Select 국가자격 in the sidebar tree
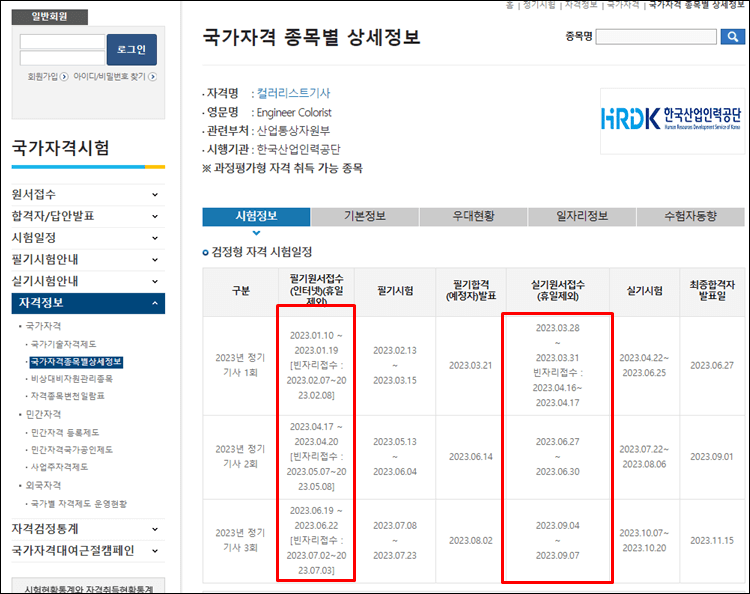 point(43,326)
